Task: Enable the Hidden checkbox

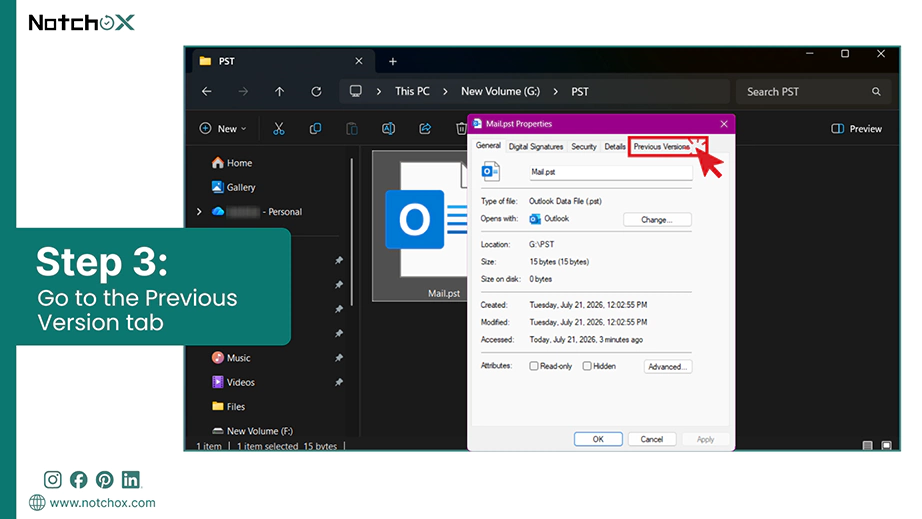Action: point(587,366)
